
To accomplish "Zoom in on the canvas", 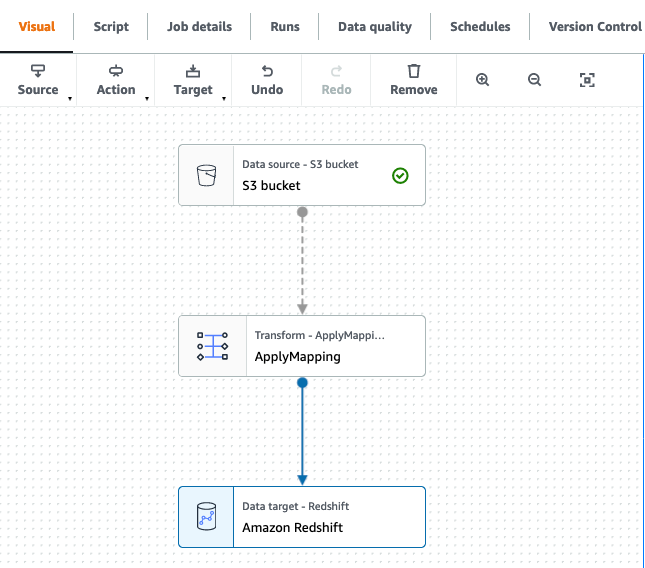I will 482,80.
